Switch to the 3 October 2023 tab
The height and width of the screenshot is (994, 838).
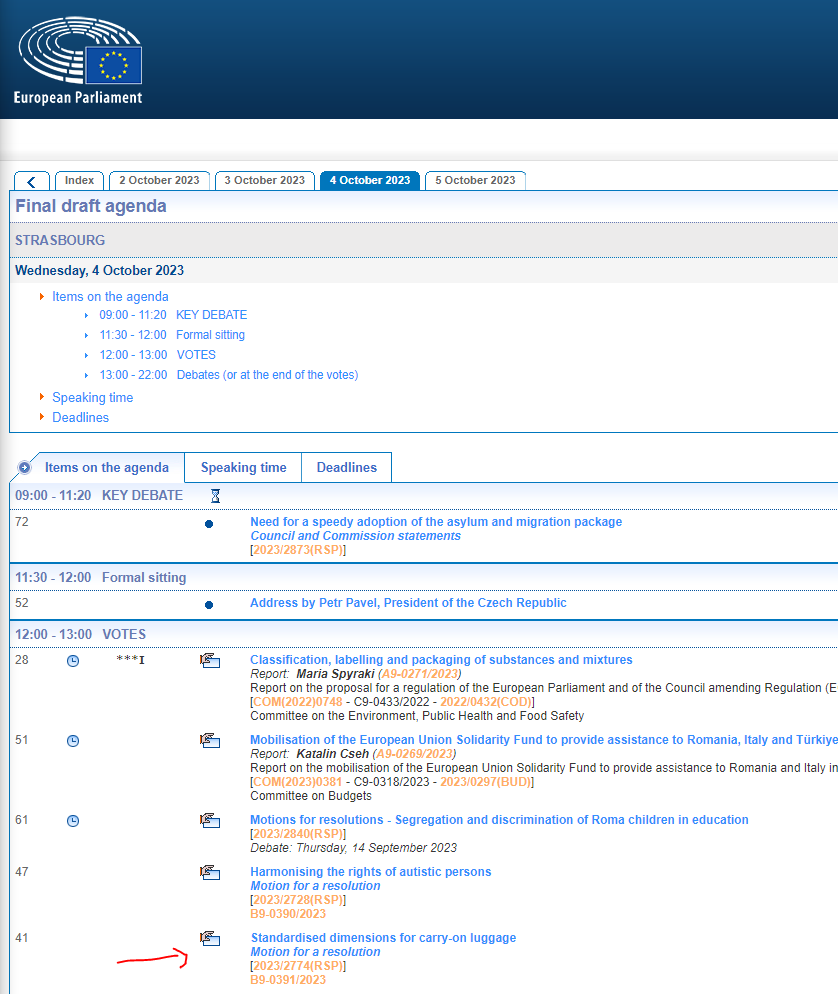click(264, 180)
